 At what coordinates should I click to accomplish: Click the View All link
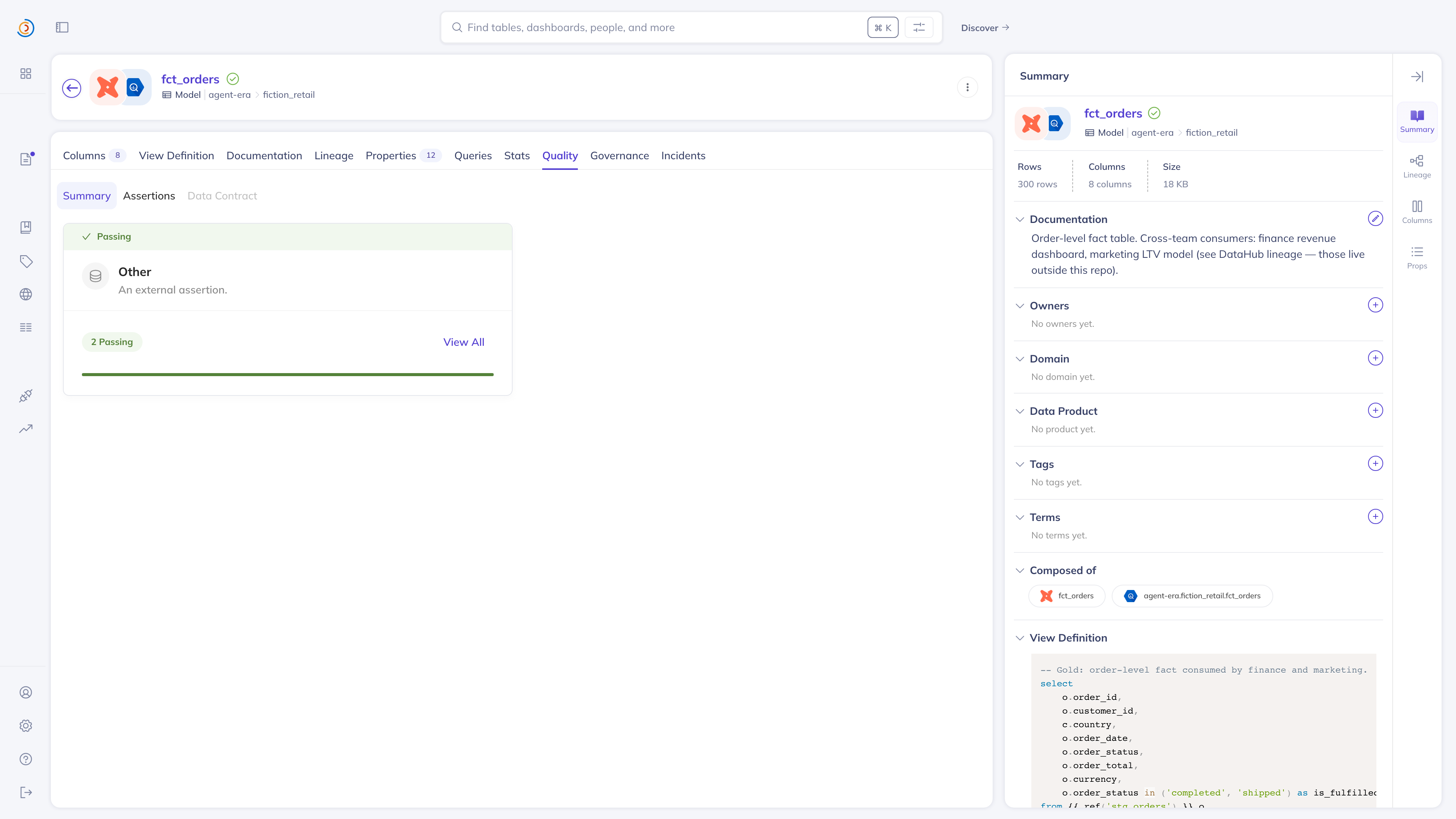[463, 342]
